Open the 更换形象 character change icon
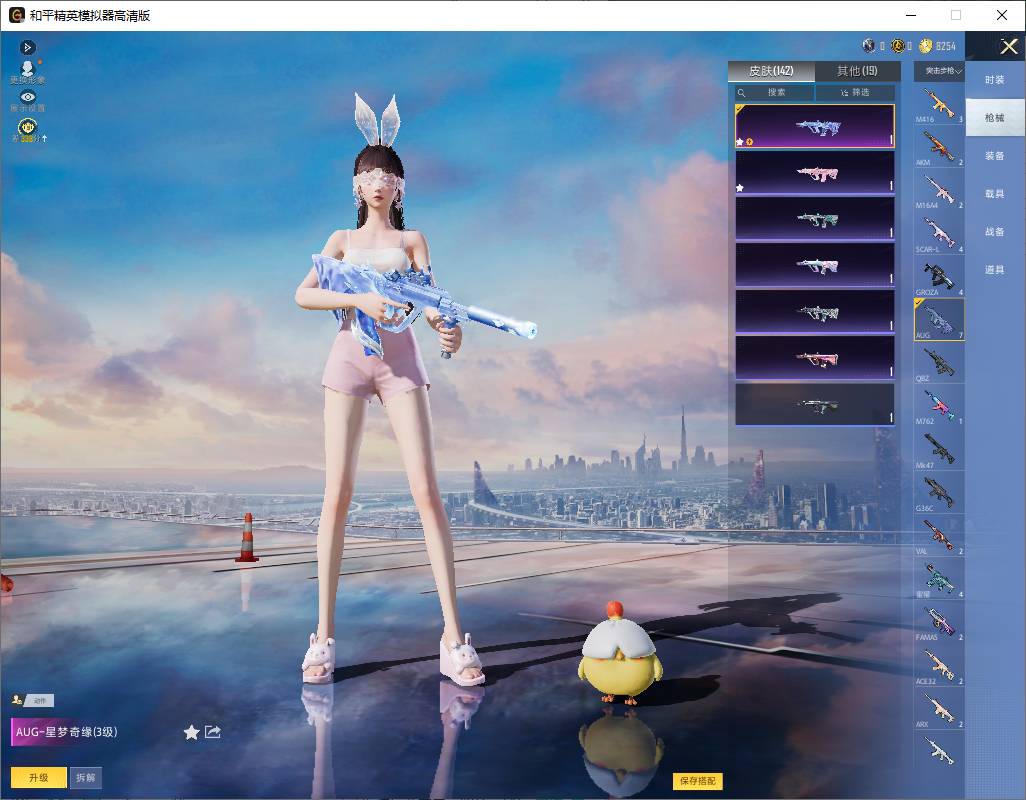 click(27, 72)
